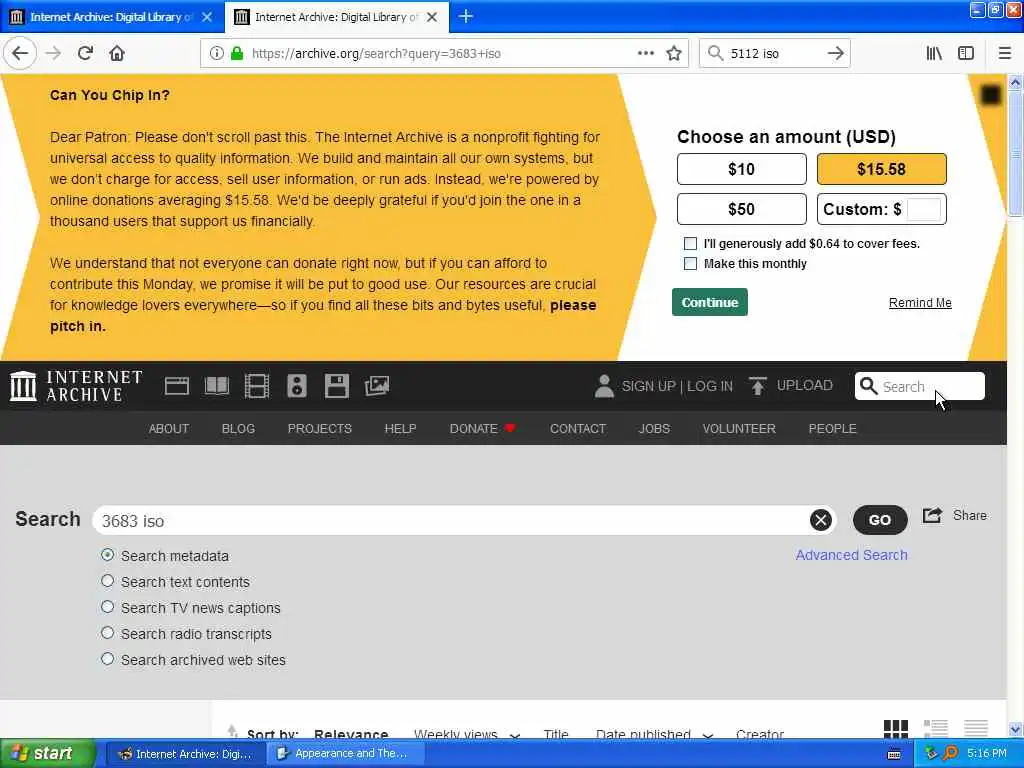This screenshot has height=768, width=1024.
Task: Open the browser Library icon
Action: point(934,53)
